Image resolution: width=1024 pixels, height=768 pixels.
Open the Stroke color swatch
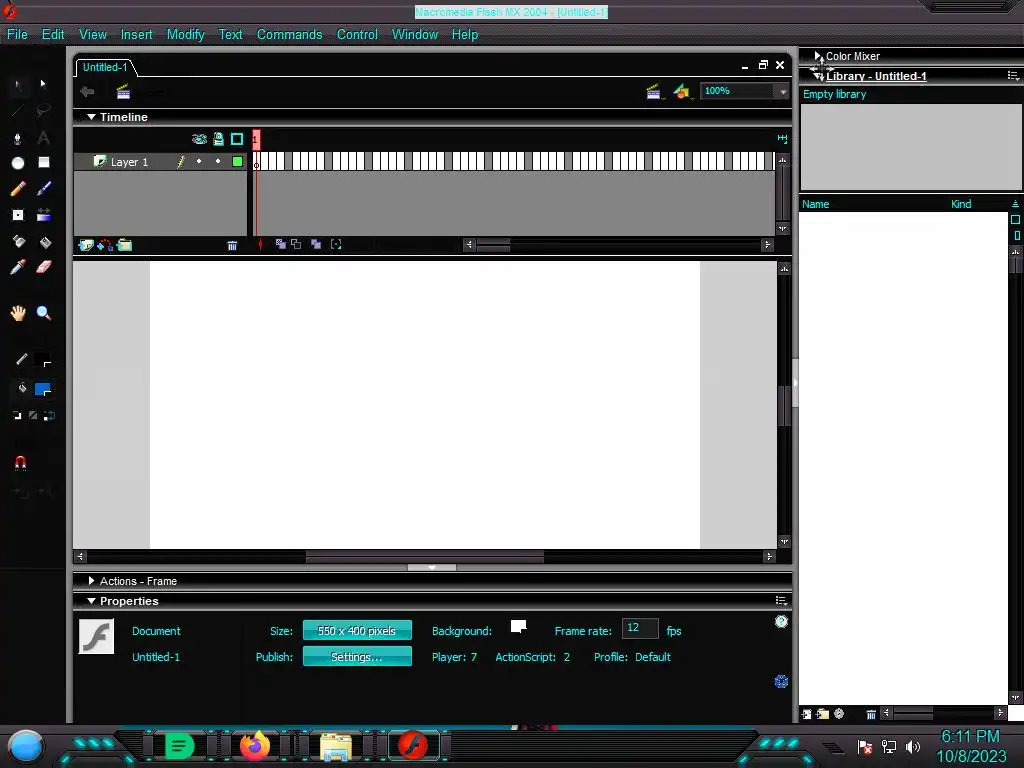pos(43,361)
